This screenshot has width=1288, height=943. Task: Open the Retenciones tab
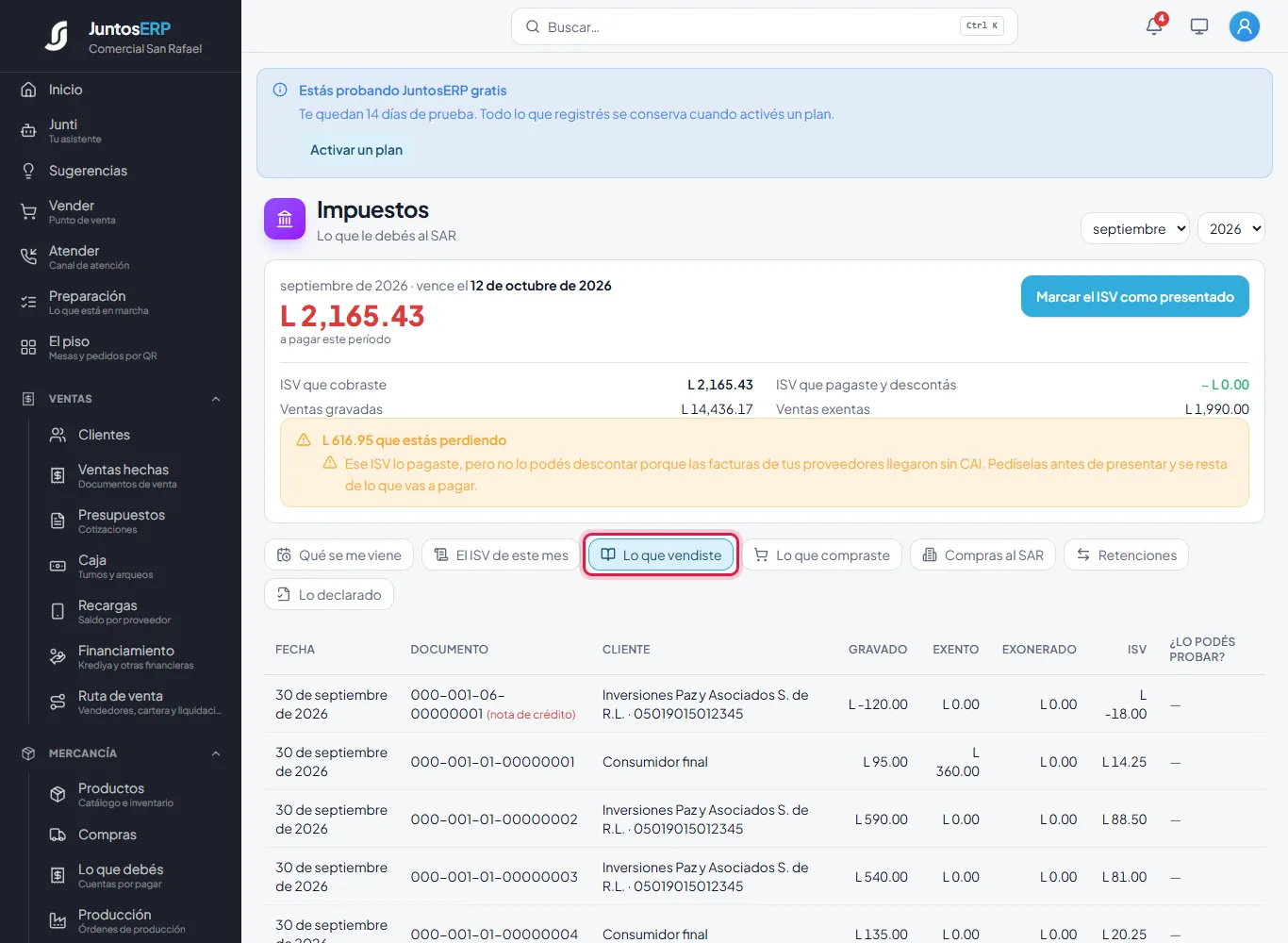[1126, 555]
